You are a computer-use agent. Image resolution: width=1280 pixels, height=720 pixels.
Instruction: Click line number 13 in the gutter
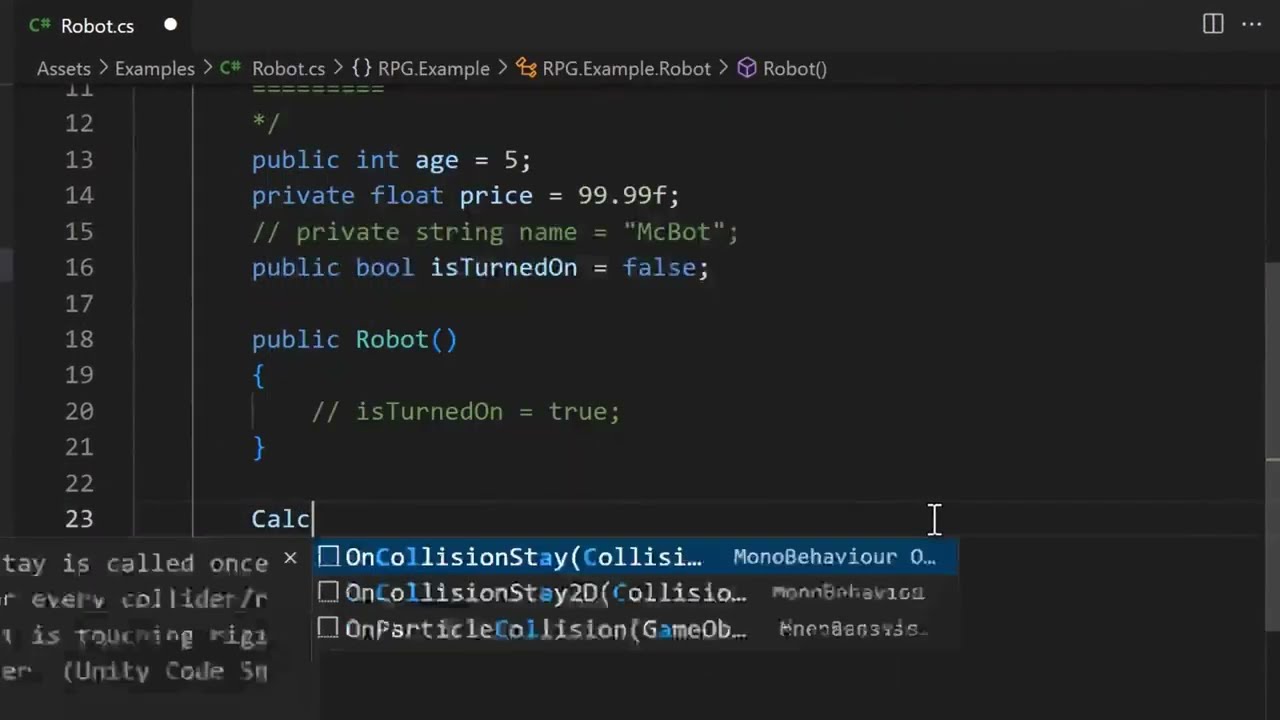coord(79,160)
